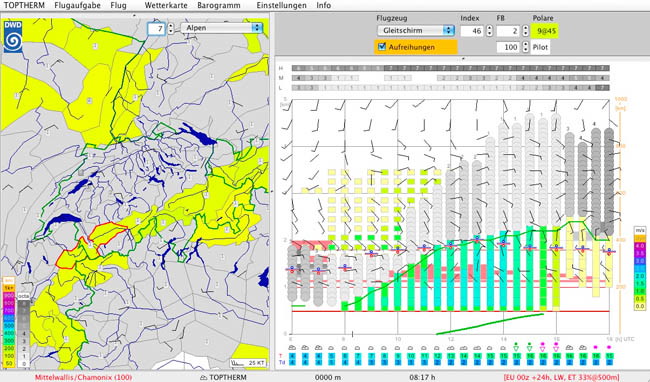Viewport: 650px width, 382px height.
Task: Click the first cloud icon in forecast row
Action: click(292, 348)
